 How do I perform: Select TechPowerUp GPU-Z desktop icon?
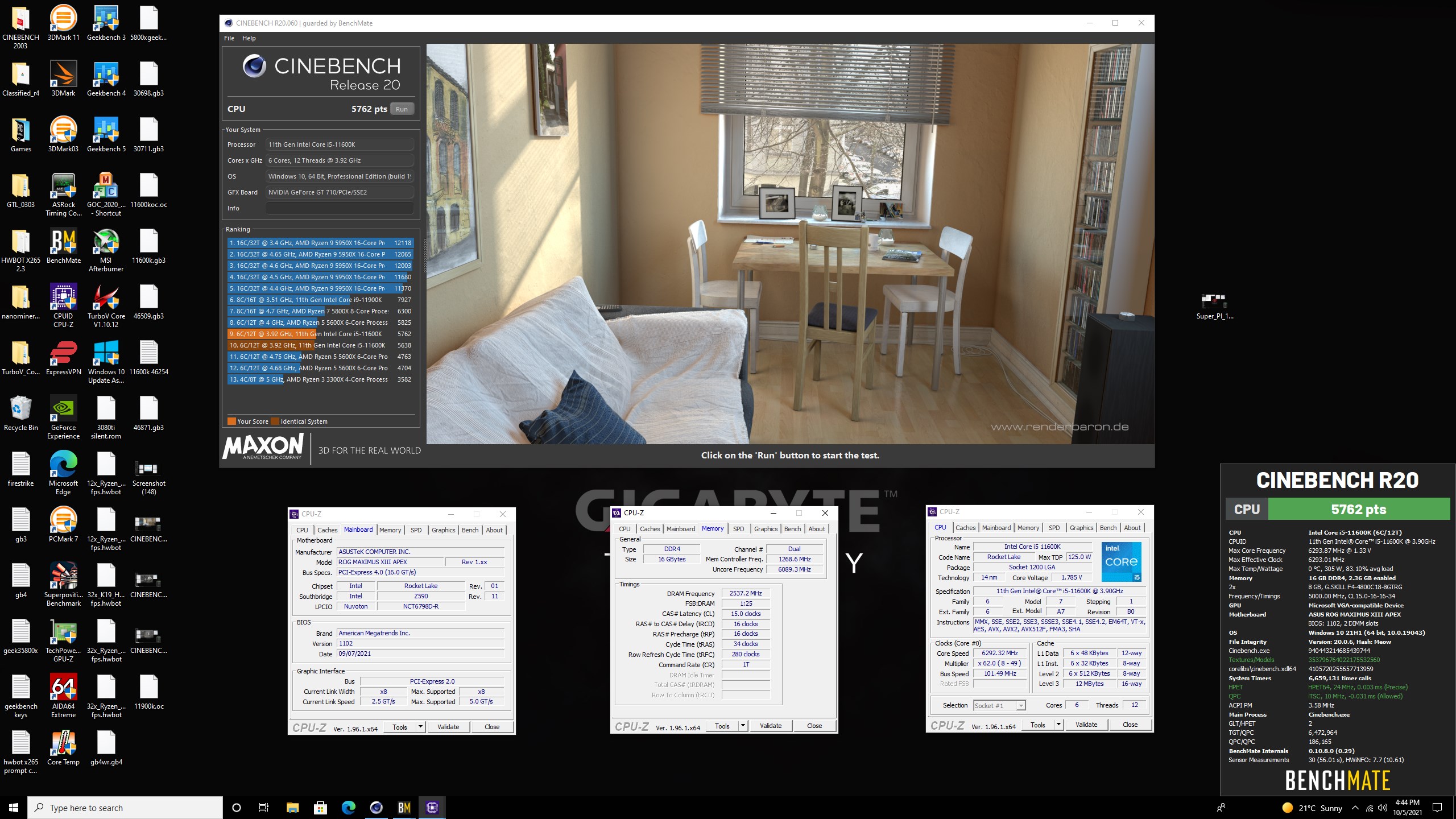pyautogui.click(x=63, y=640)
